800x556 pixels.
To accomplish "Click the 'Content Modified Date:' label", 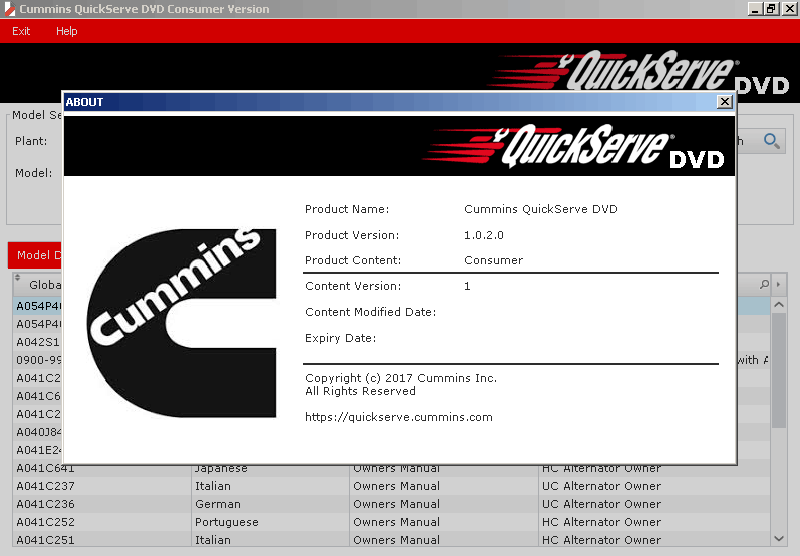I will coord(370,312).
